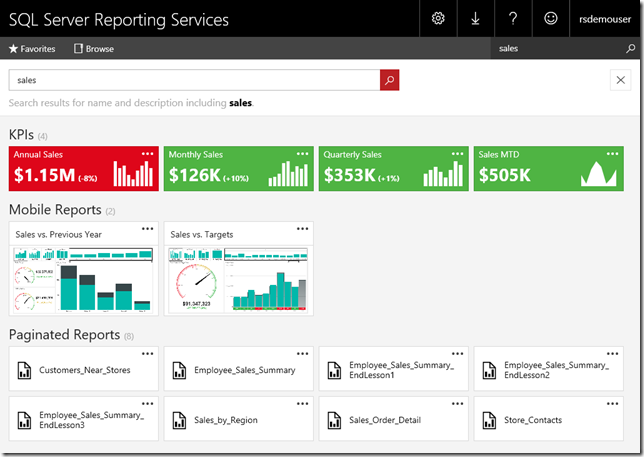Screen dimensions: 644x457
Task: Open the Customers_Near_Stores report icon
Action: pos(26,371)
